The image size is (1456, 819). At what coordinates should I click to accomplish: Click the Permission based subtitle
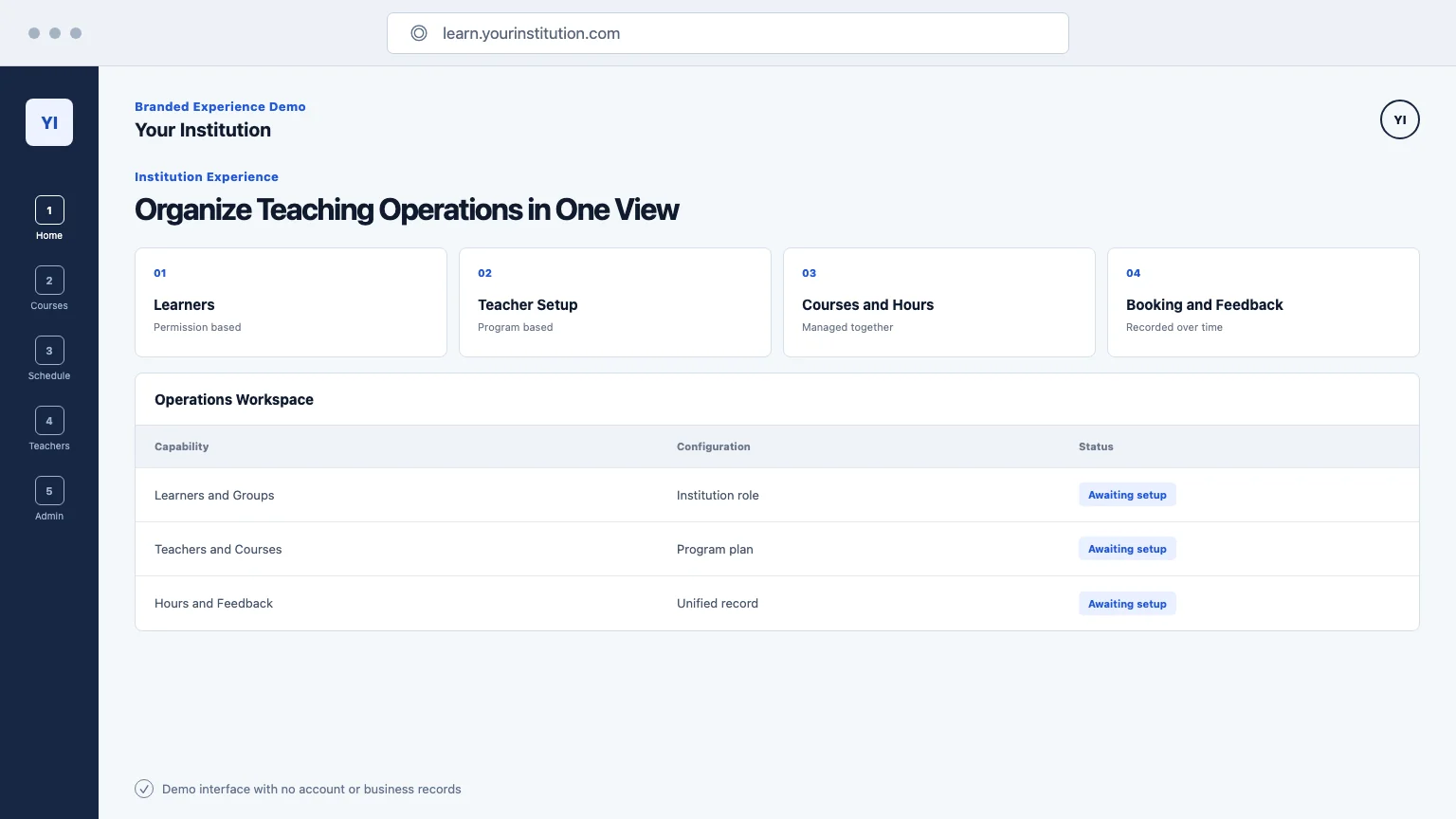(x=197, y=327)
